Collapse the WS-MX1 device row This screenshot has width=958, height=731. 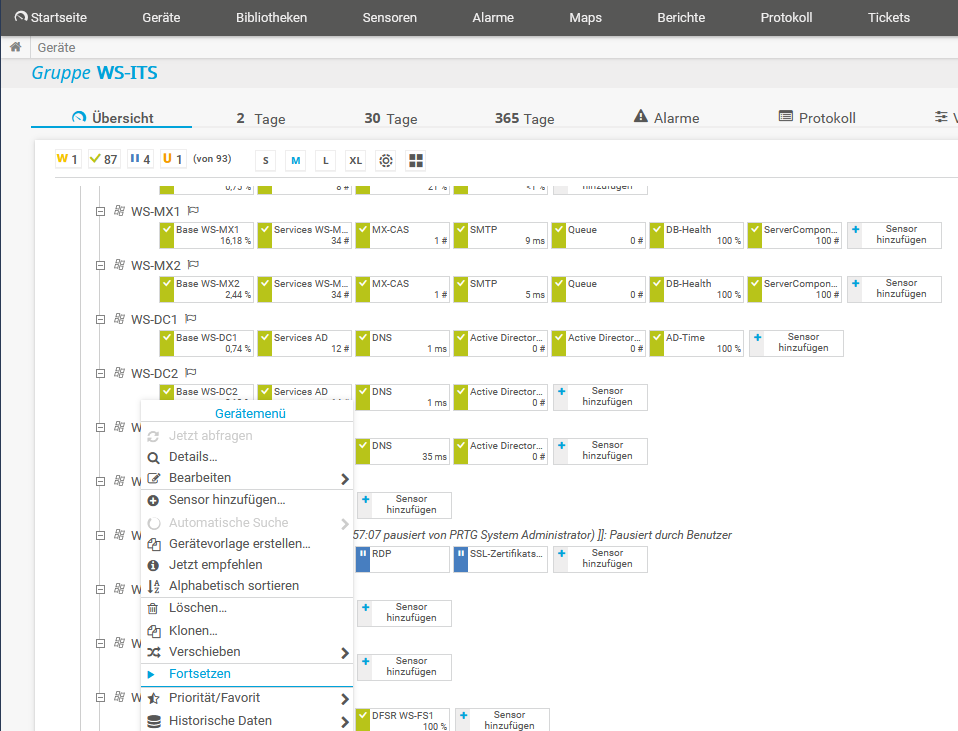coord(101,211)
